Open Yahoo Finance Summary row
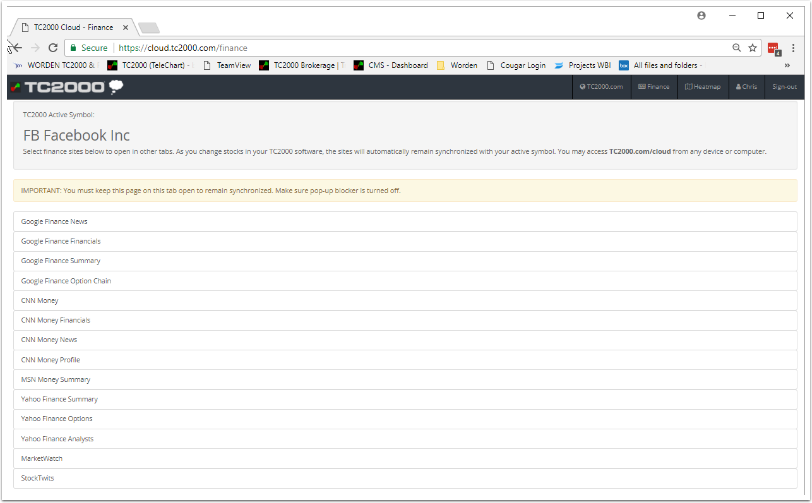Image resolution: width=812 pixels, height=503 pixels. 405,399
